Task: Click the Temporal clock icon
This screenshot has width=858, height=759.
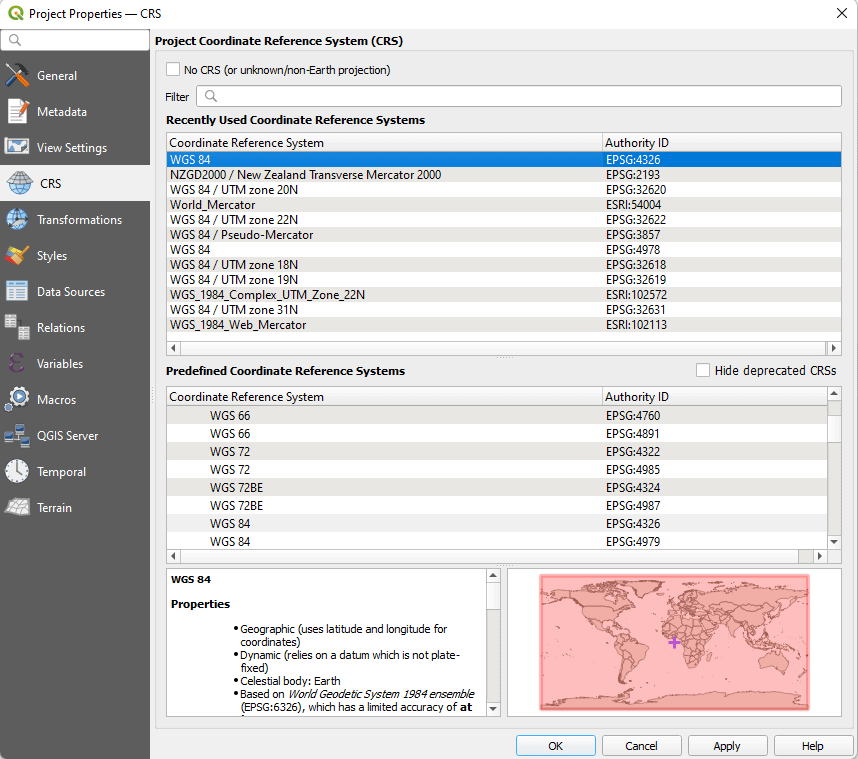Action: [17, 472]
